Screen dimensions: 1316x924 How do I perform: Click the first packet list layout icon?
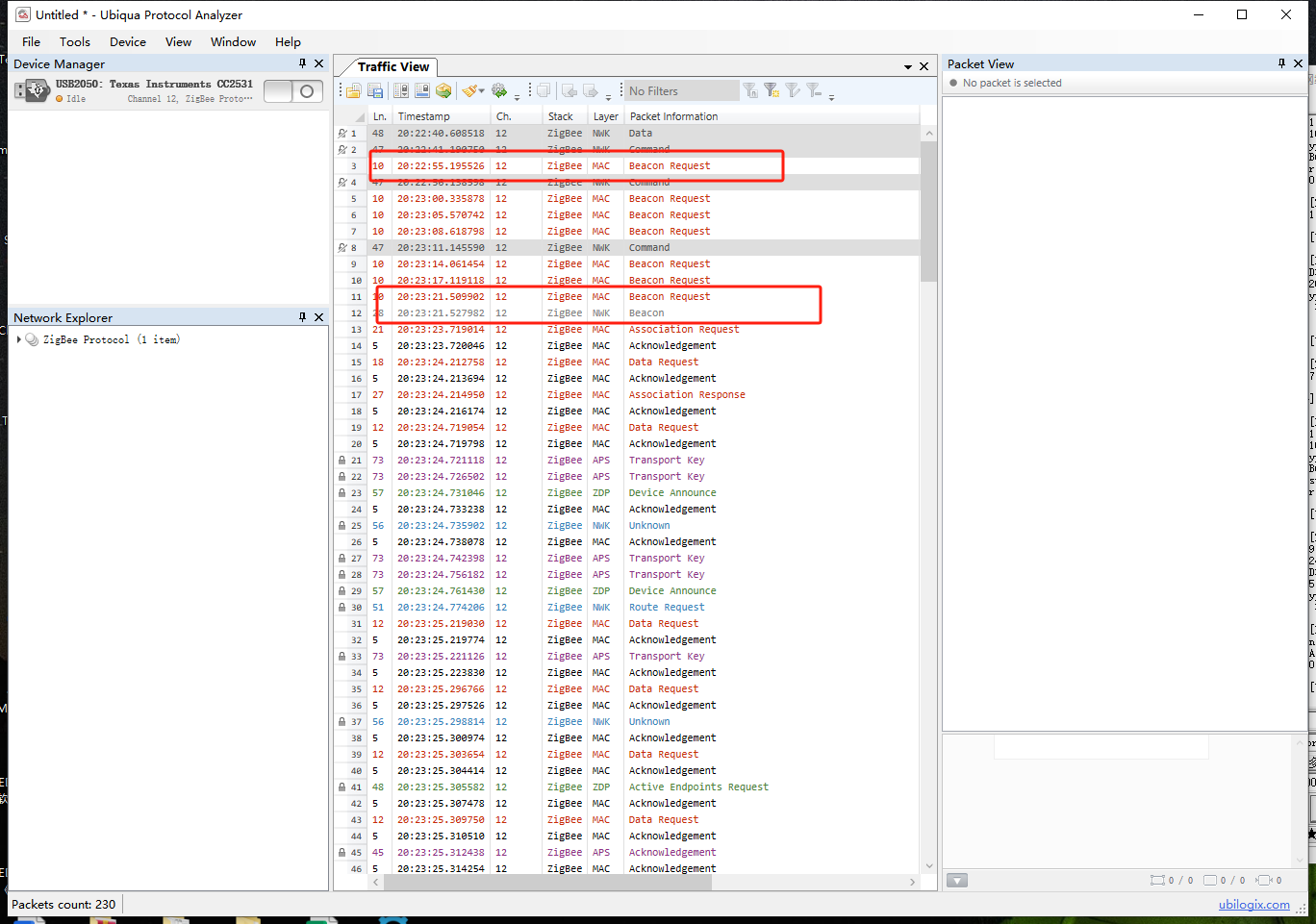click(401, 90)
